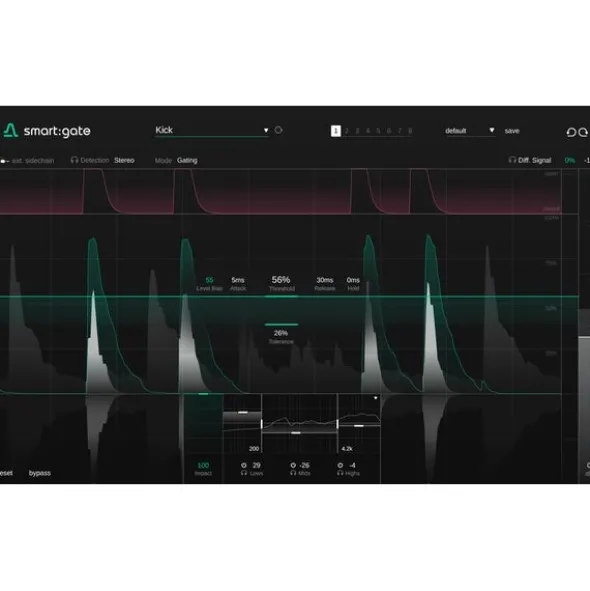Select state slot 2
Image resolution: width=590 pixels, height=591 pixels.
pos(346,131)
